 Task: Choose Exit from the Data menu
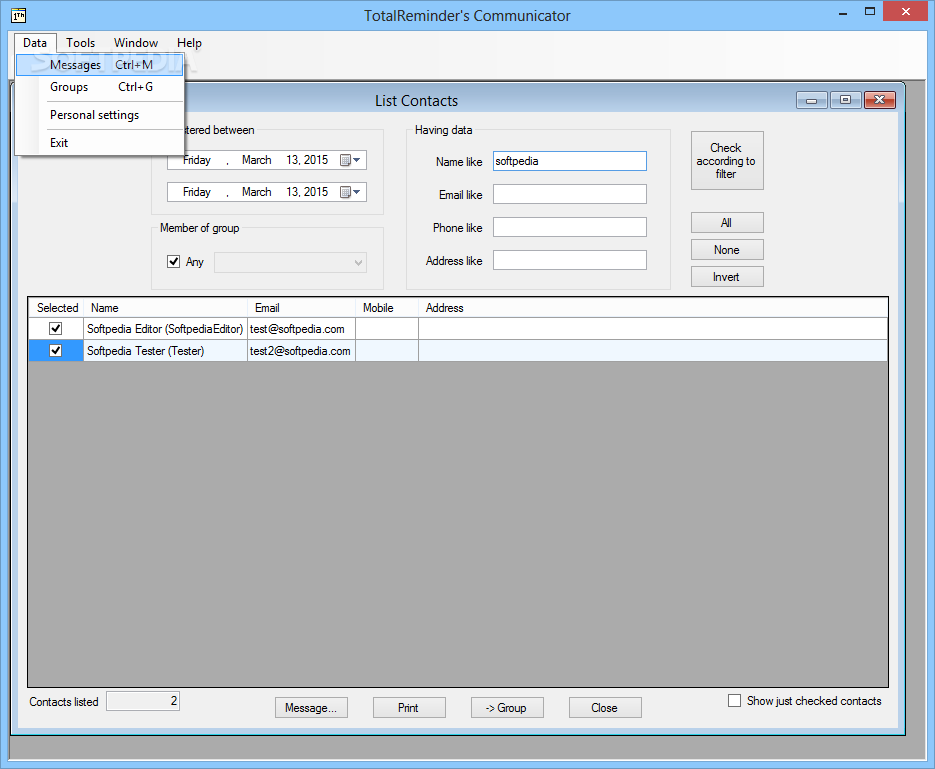click(100, 143)
